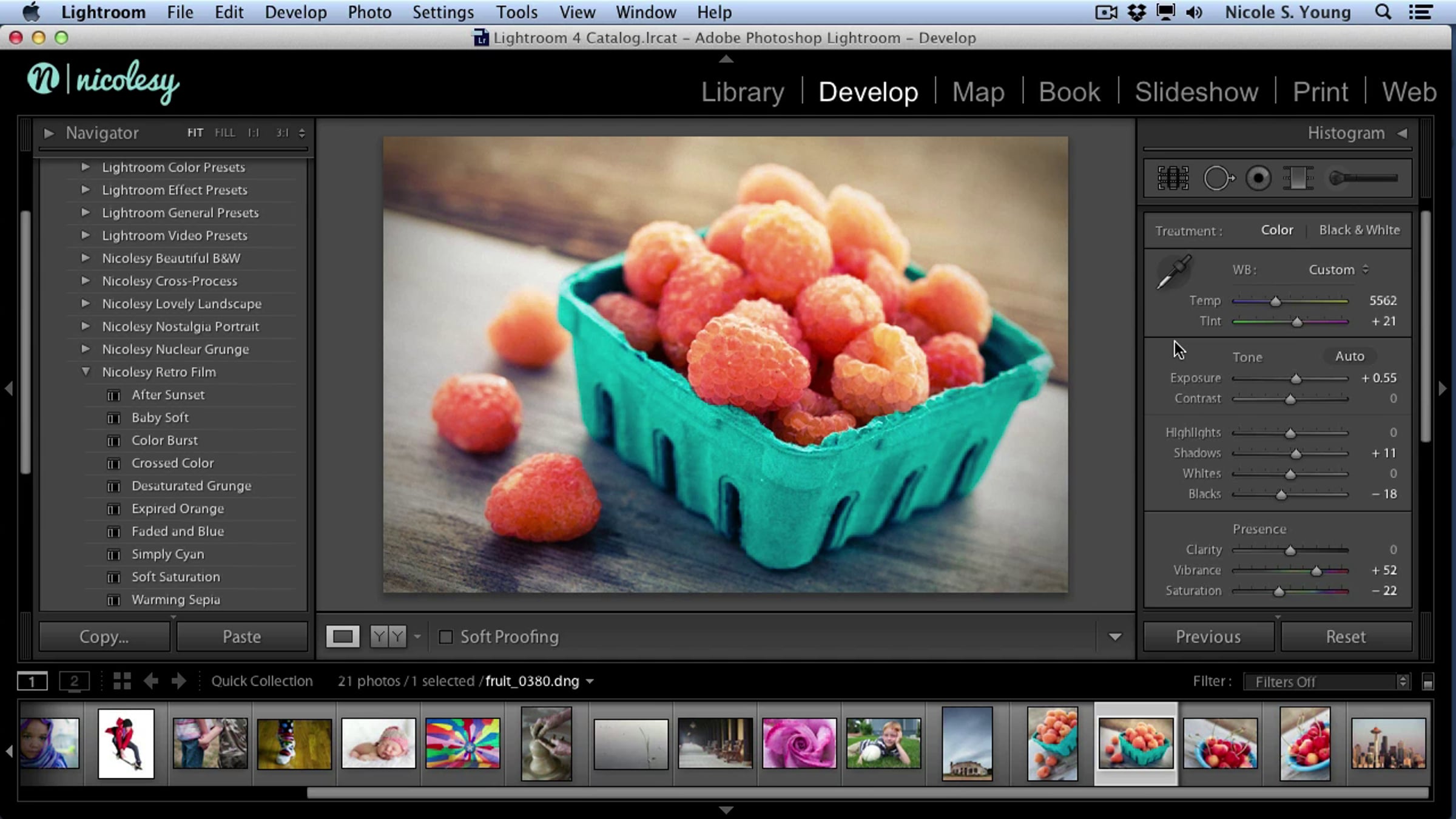Switch to the Map module
Screen dimensions: 1456x819
pyautogui.click(x=978, y=92)
